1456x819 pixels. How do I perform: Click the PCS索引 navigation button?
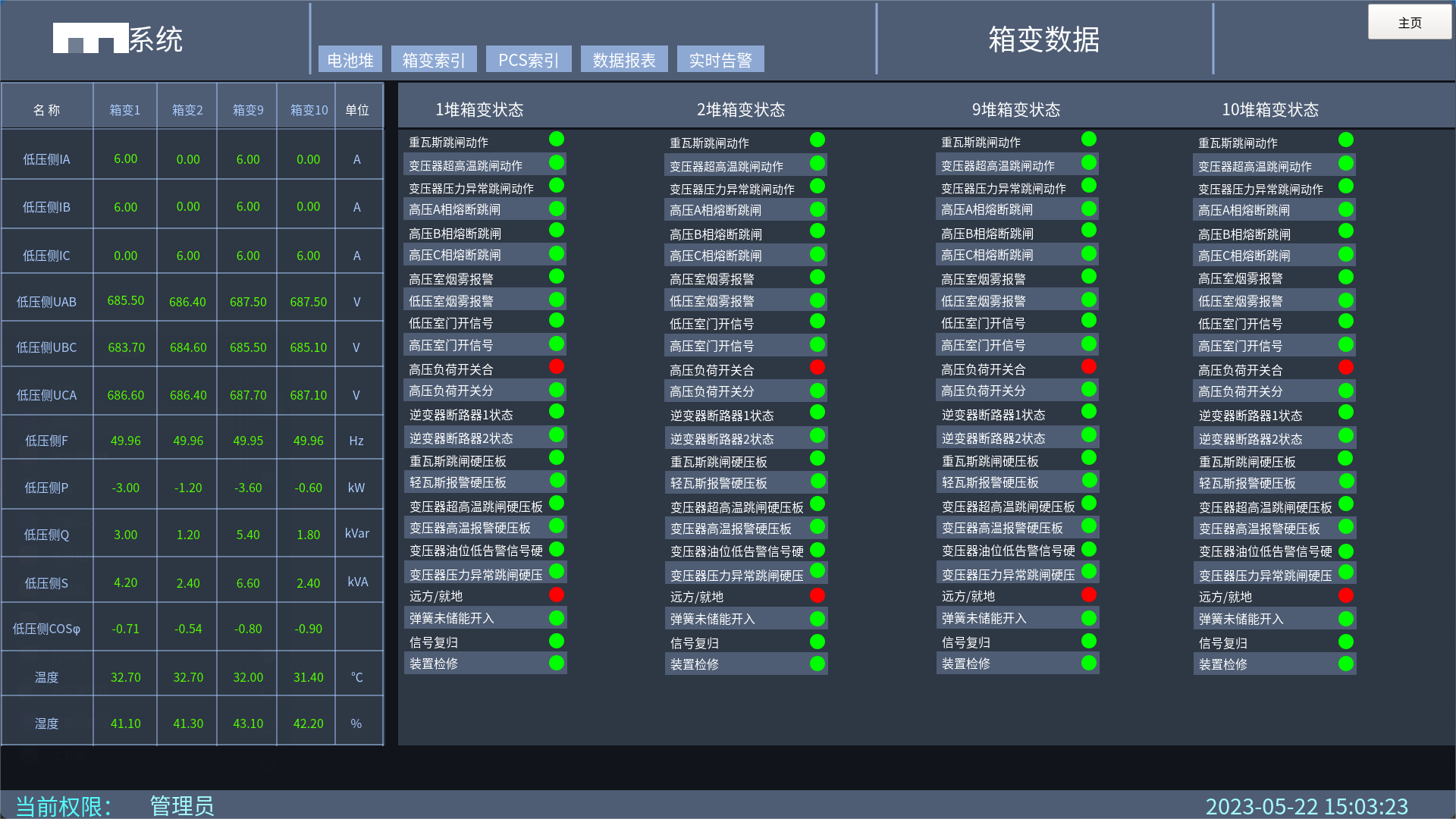click(528, 59)
